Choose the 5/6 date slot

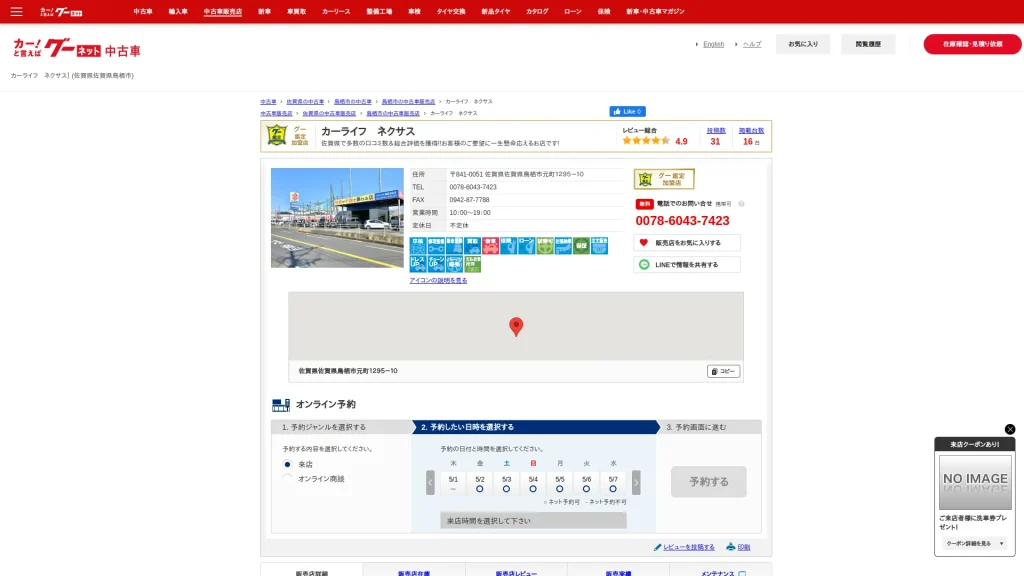pos(586,483)
